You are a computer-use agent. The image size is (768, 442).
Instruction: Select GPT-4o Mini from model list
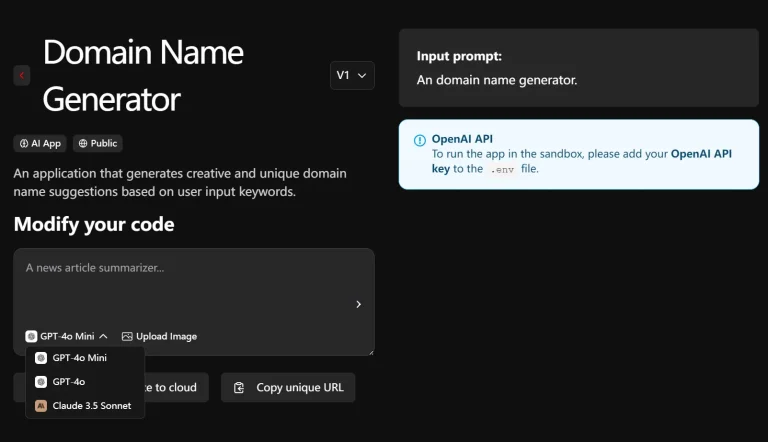85,358
